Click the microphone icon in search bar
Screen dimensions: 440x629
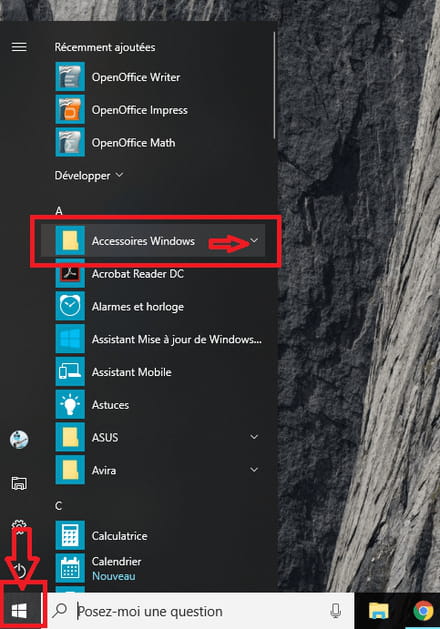point(335,611)
